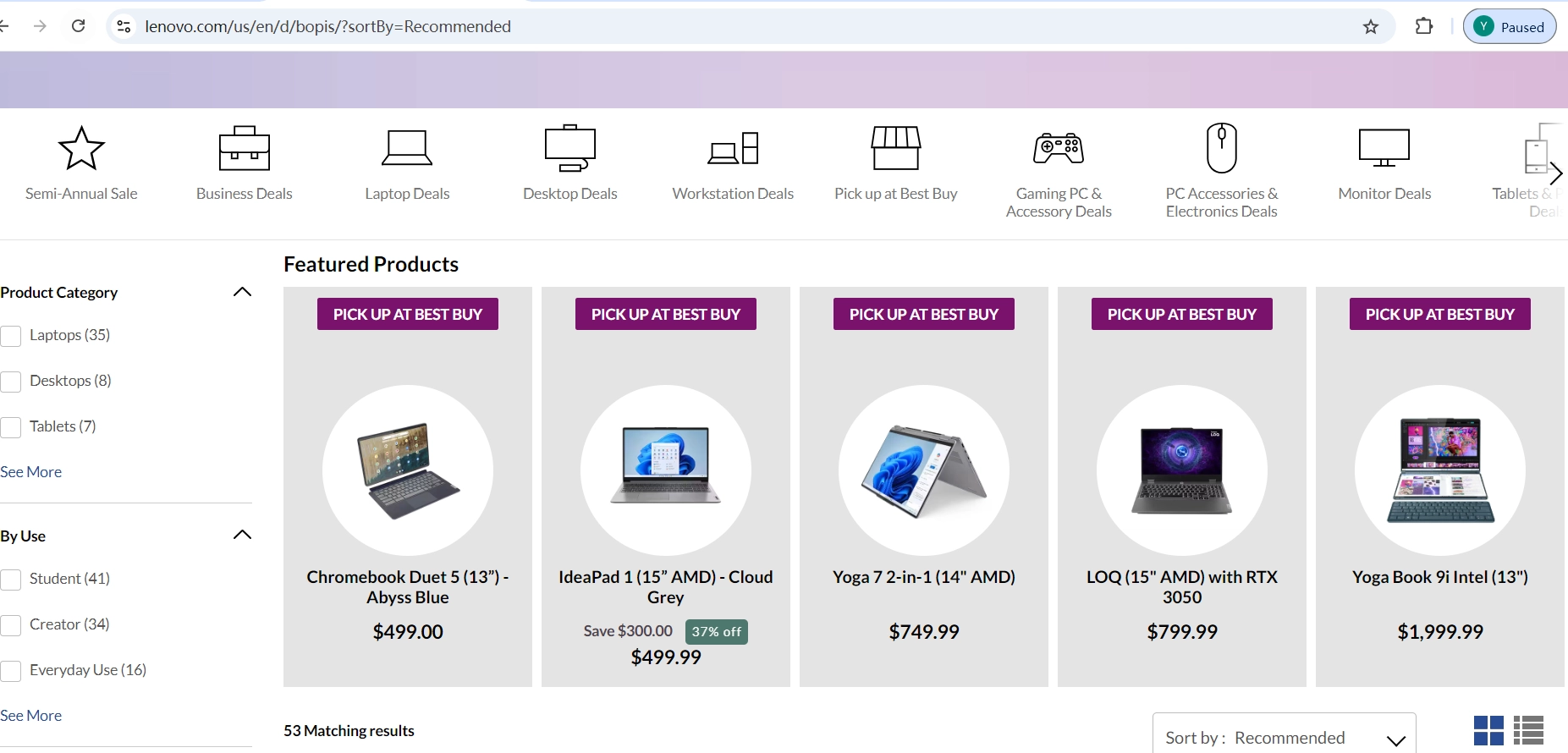View site information icon in address bar
The image size is (1568, 753).
pos(124,26)
